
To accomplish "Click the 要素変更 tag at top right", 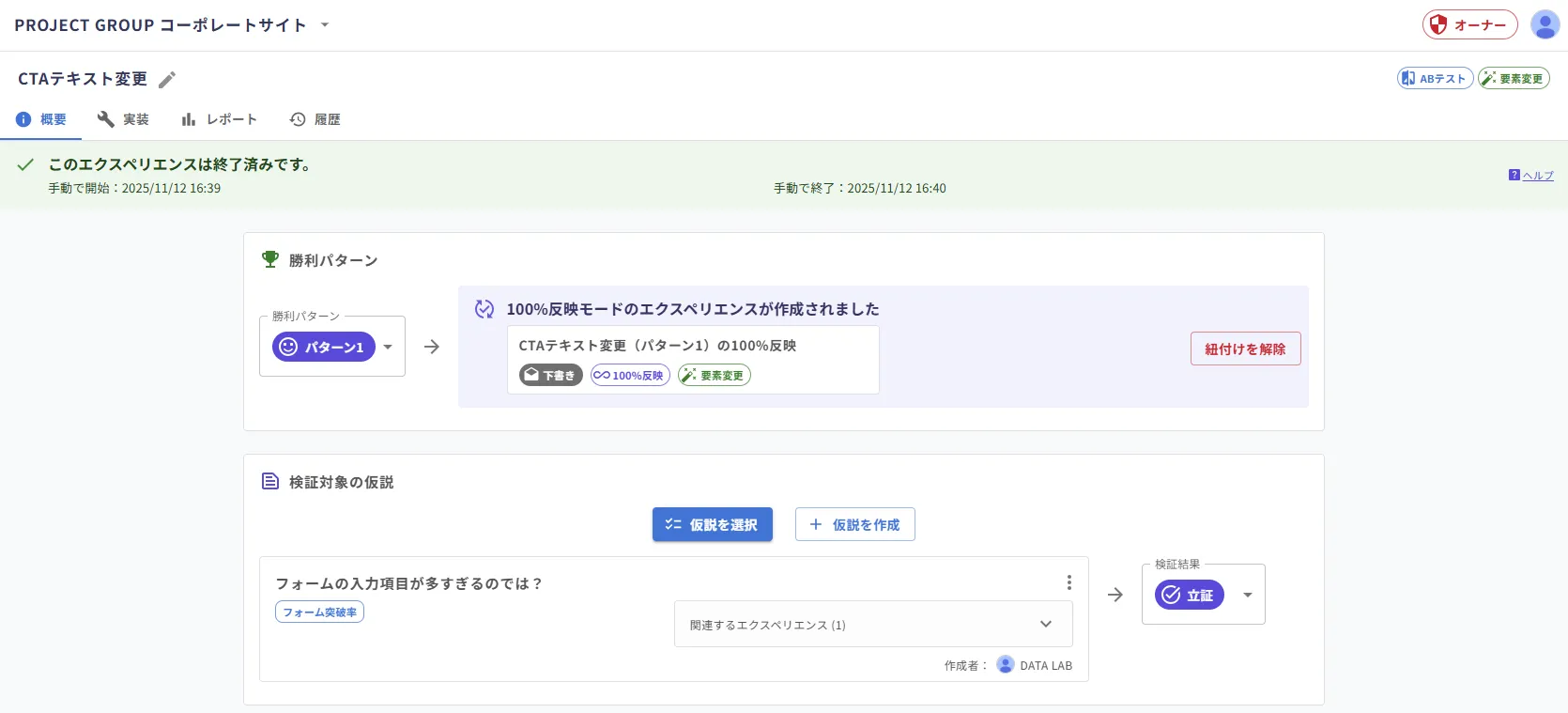I will click(1514, 79).
